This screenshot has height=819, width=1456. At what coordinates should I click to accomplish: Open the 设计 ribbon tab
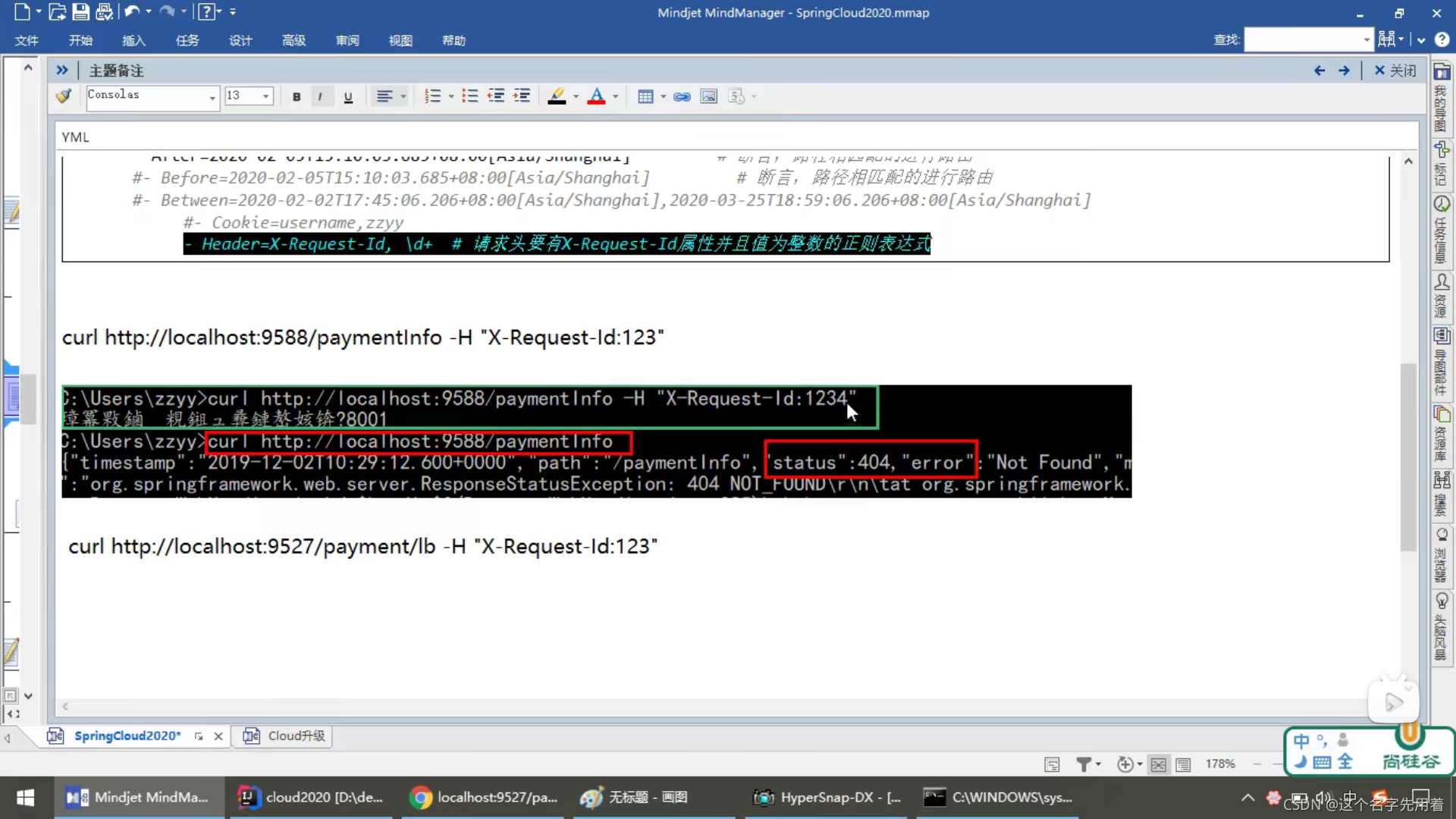tap(240, 40)
